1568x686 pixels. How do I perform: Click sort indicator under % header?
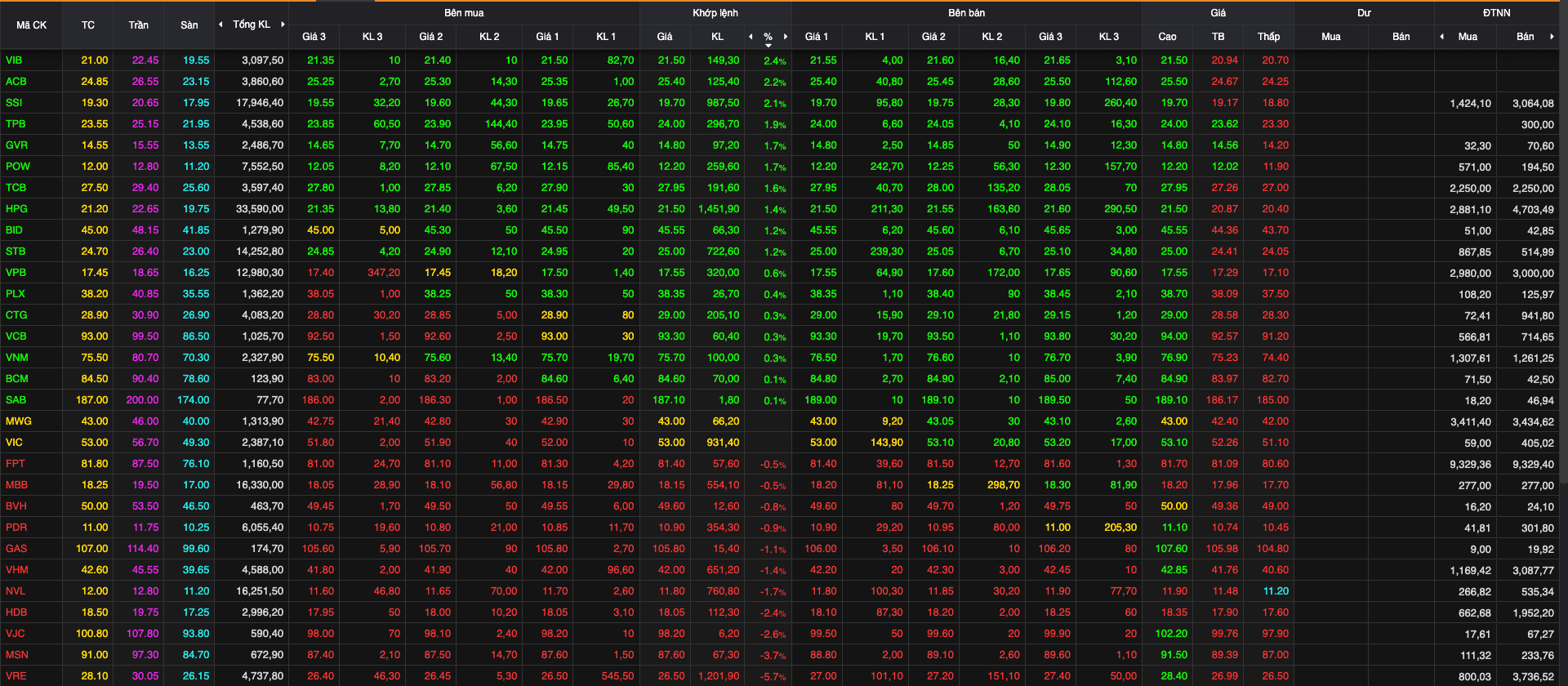(768, 46)
